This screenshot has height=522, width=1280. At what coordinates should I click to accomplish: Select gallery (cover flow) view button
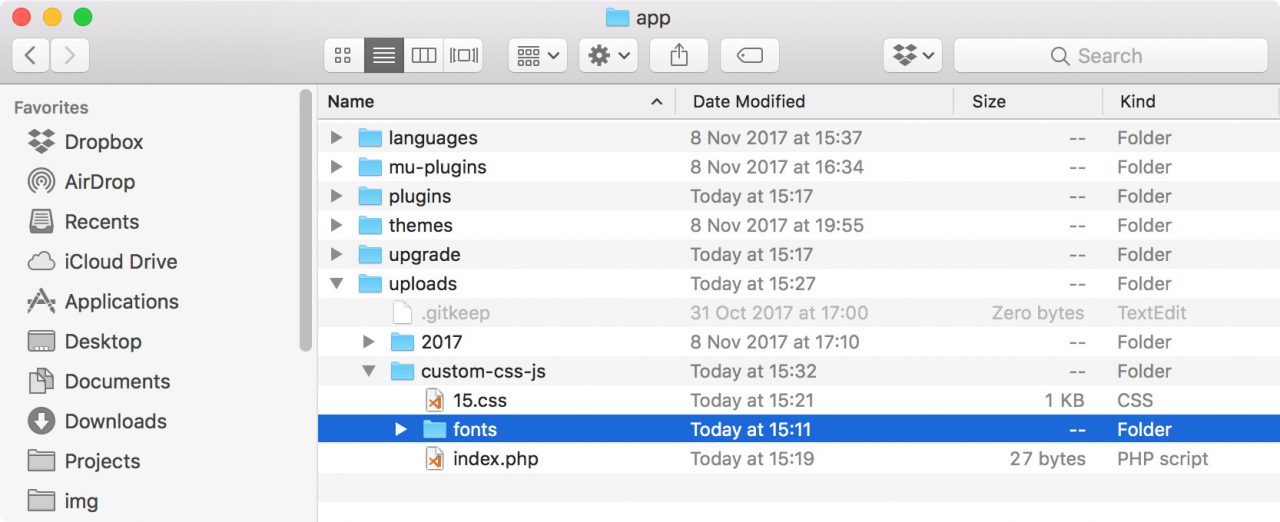pyautogui.click(x=464, y=56)
